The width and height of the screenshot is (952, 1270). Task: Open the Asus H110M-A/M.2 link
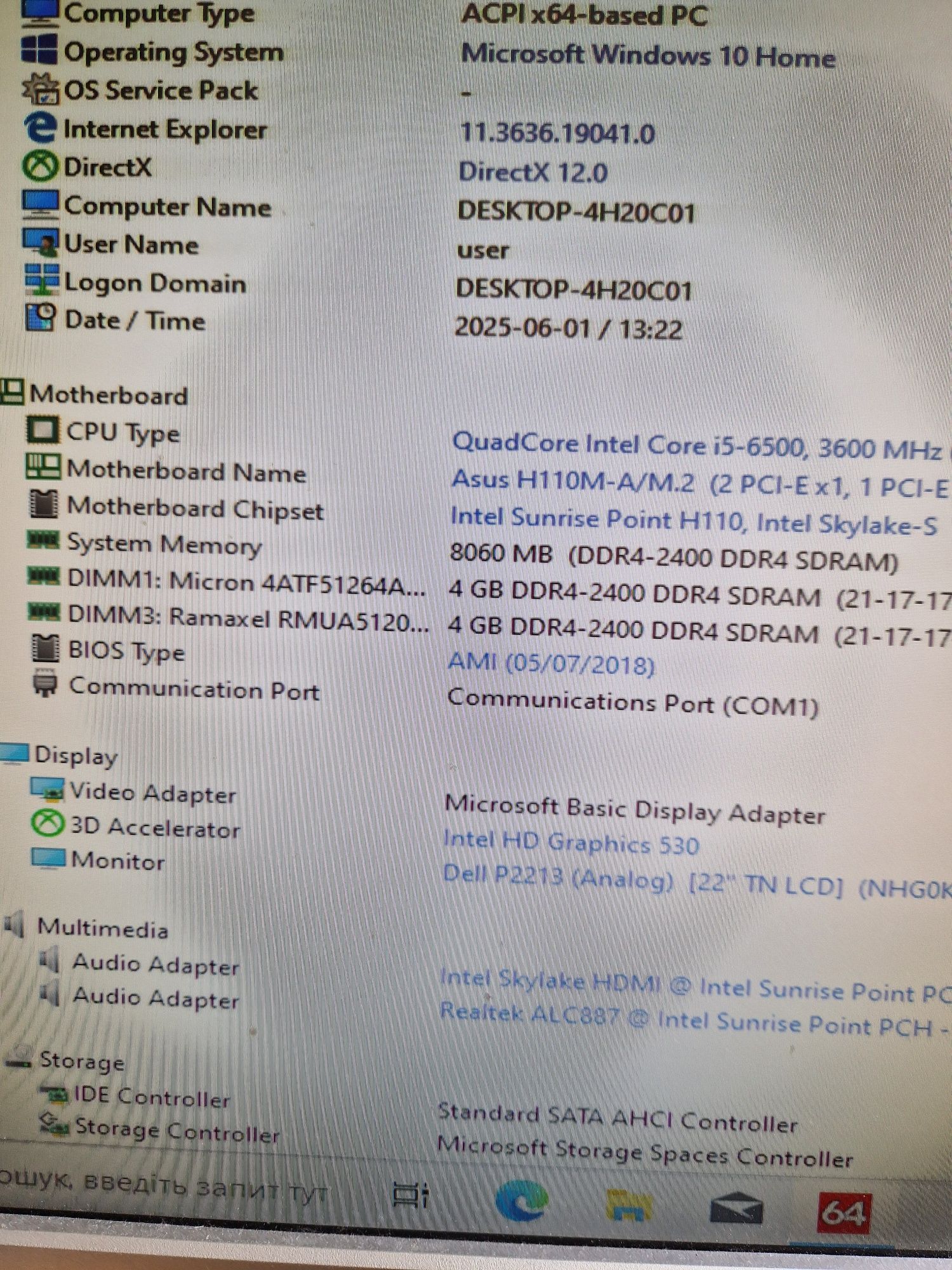(699, 483)
